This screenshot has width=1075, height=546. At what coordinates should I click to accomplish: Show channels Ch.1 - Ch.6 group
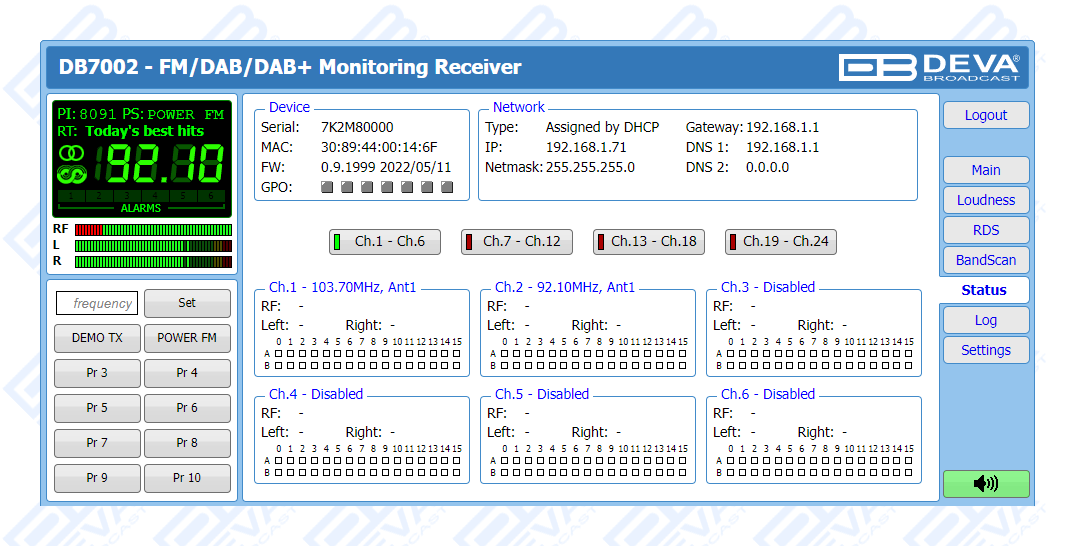[x=388, y=242]
